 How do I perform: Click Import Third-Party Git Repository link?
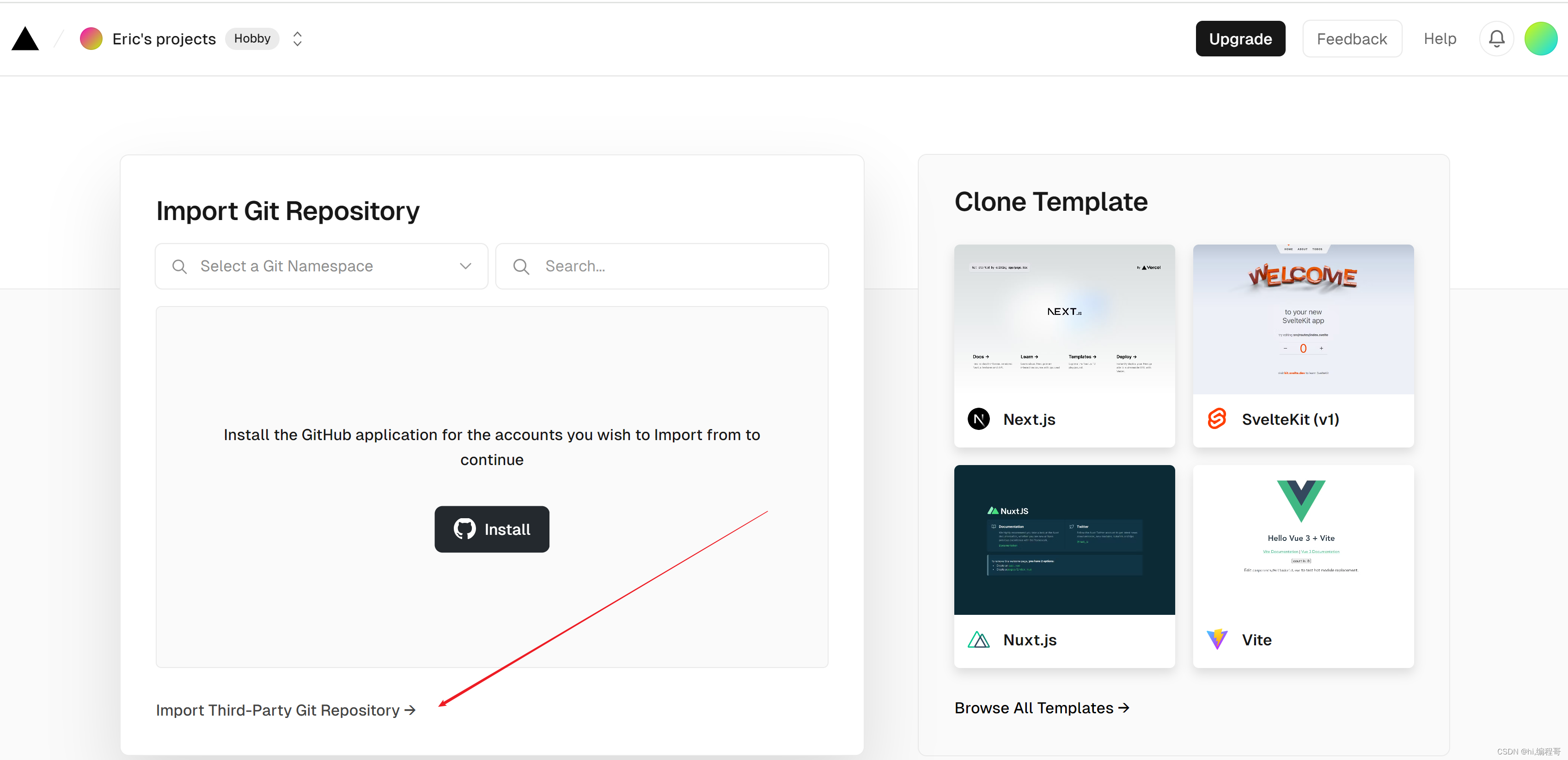pyautogui.click(x=285, y=710)
